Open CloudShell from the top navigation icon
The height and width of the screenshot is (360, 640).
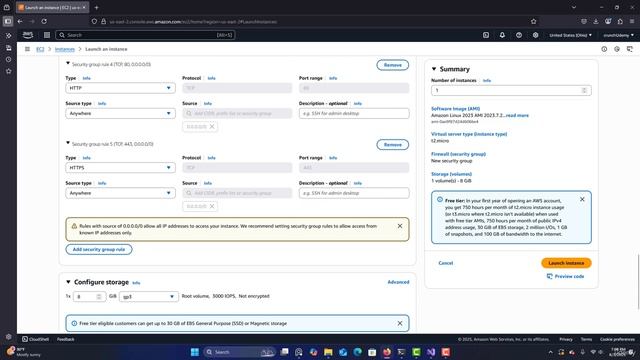point(486,35)
